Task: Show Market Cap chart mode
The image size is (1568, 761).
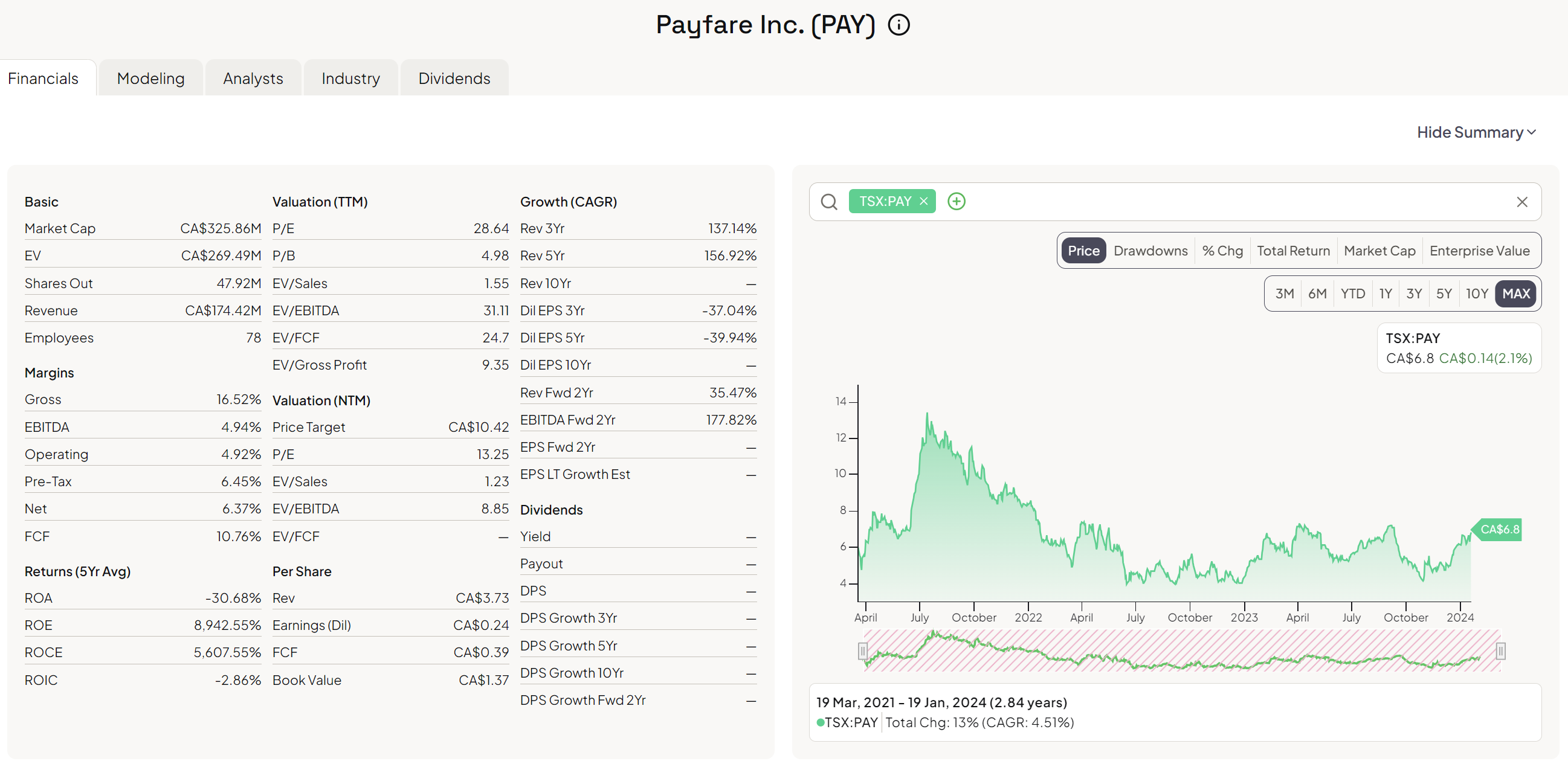Action: coord(1379,251)
